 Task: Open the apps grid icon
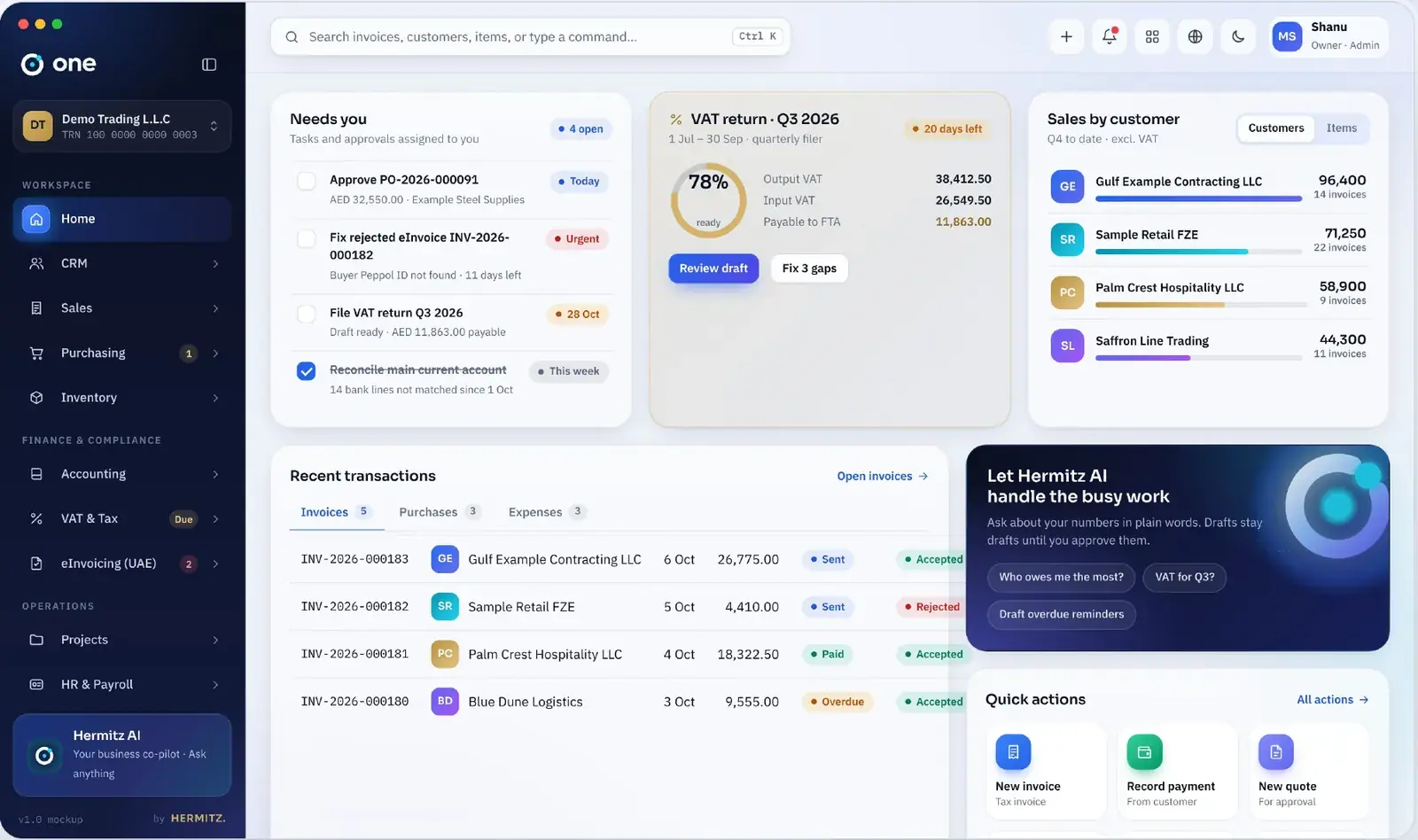(x=1152, y=36)
